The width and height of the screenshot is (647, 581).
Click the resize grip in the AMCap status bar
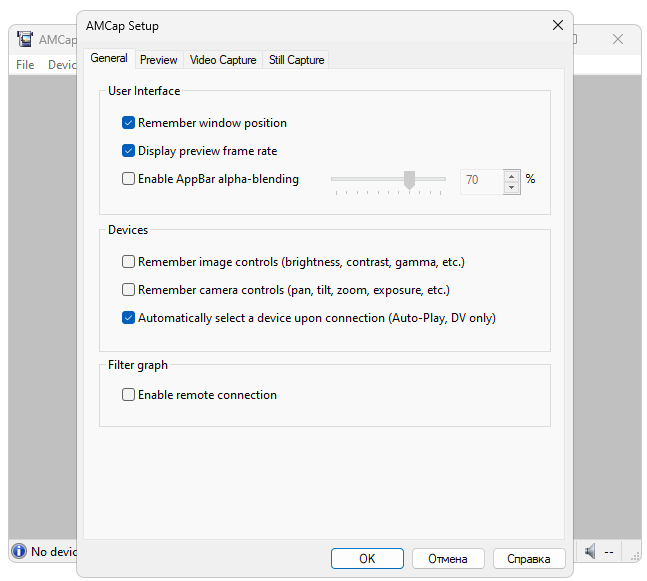pyautogui.click(x=635, y=556)
